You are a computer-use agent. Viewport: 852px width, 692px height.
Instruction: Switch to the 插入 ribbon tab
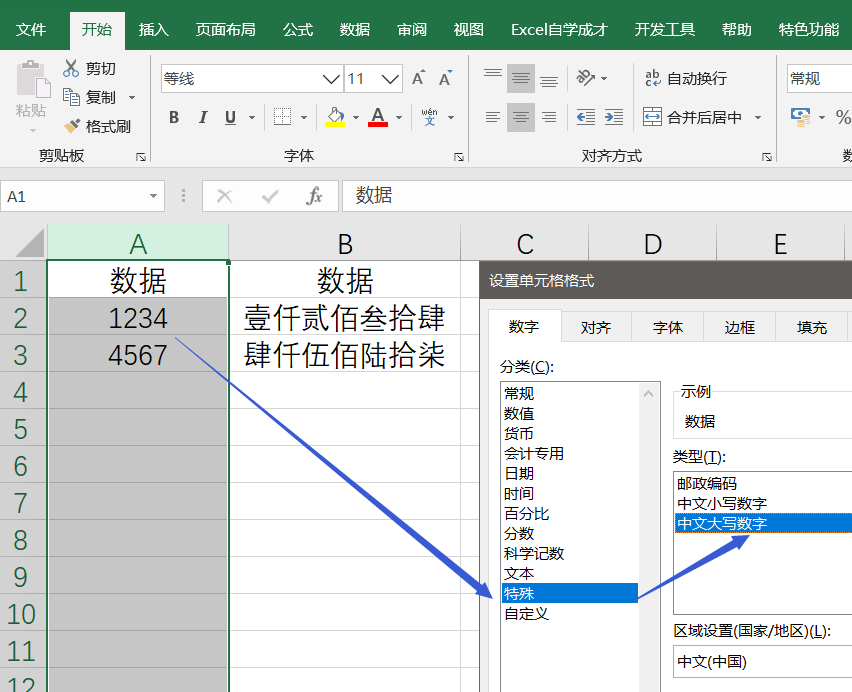coord(153,29)
